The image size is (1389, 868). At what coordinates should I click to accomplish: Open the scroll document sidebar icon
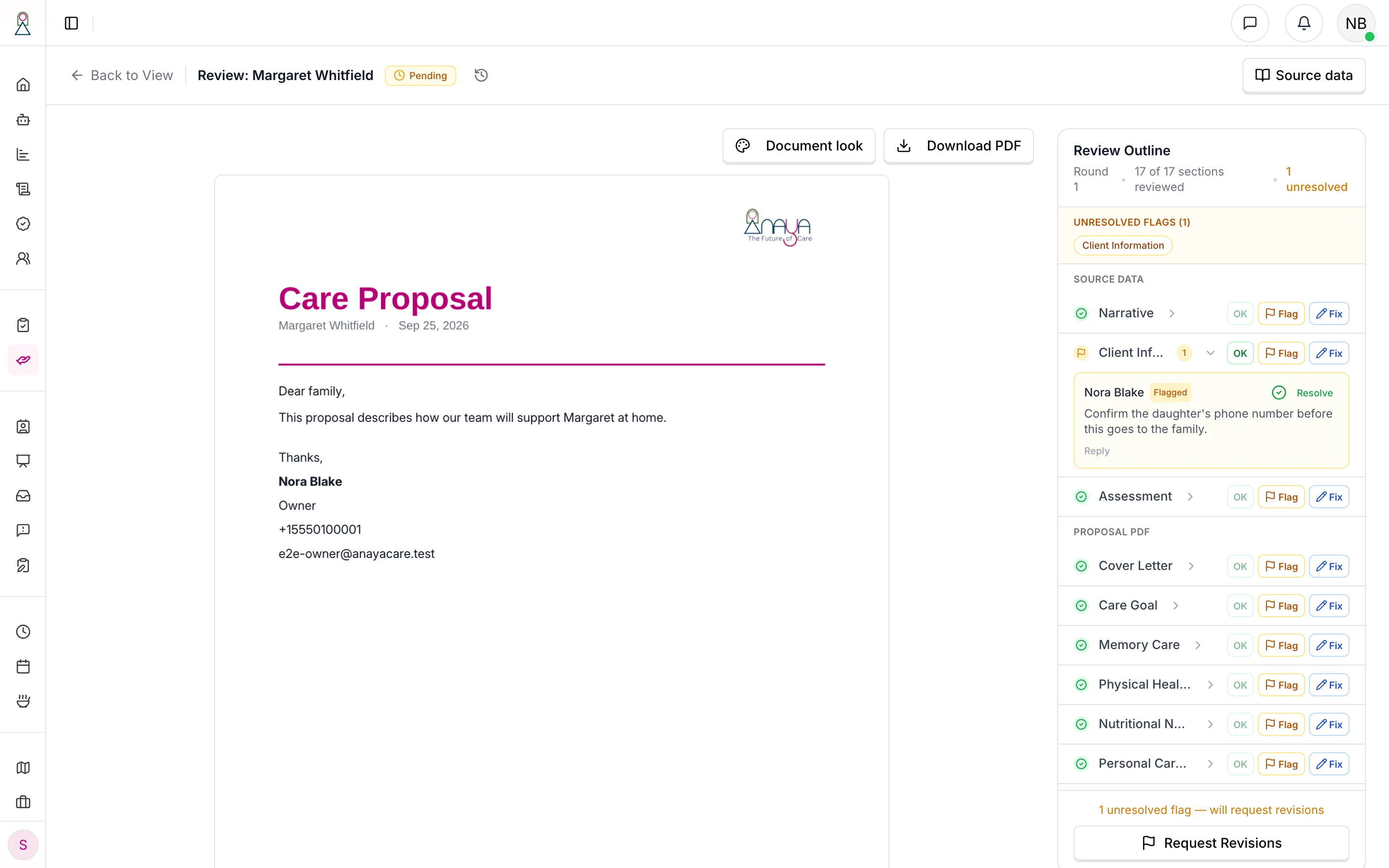[23, 189]
